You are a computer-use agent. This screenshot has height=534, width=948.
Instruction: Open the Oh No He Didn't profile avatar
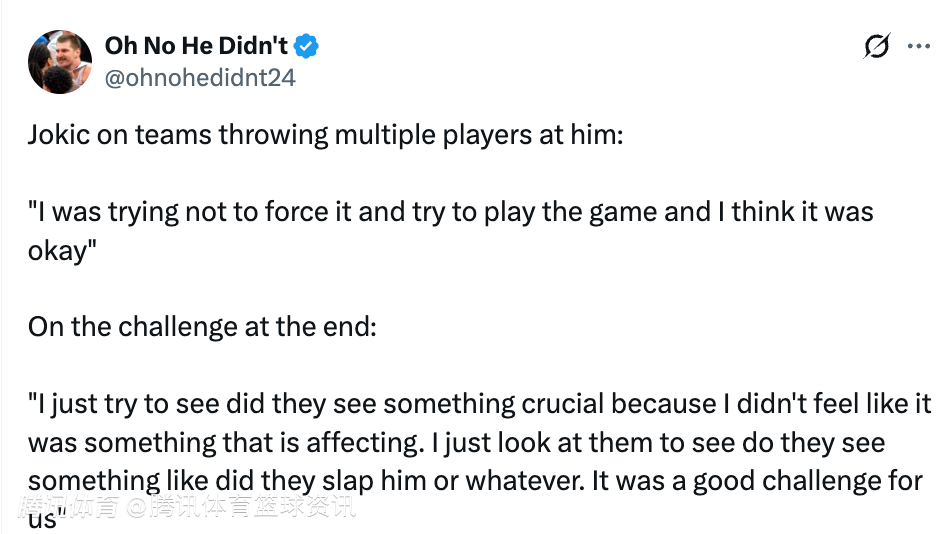click(x=60, y=61)
